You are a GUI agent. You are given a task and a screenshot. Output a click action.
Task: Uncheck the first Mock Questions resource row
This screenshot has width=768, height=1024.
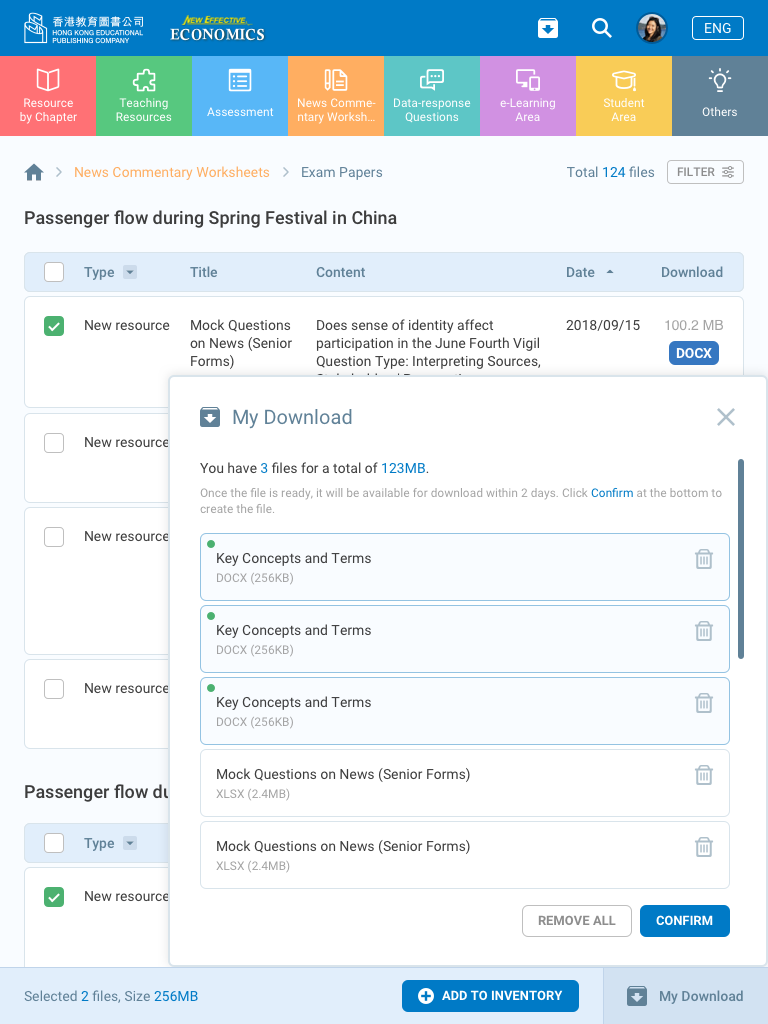(54, 326)
